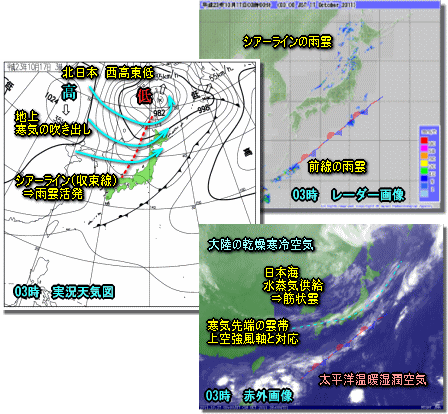The image size is (448, 414).
Task: Click the 寒気先端の雲帯 label
Action: tap(248, 325)
